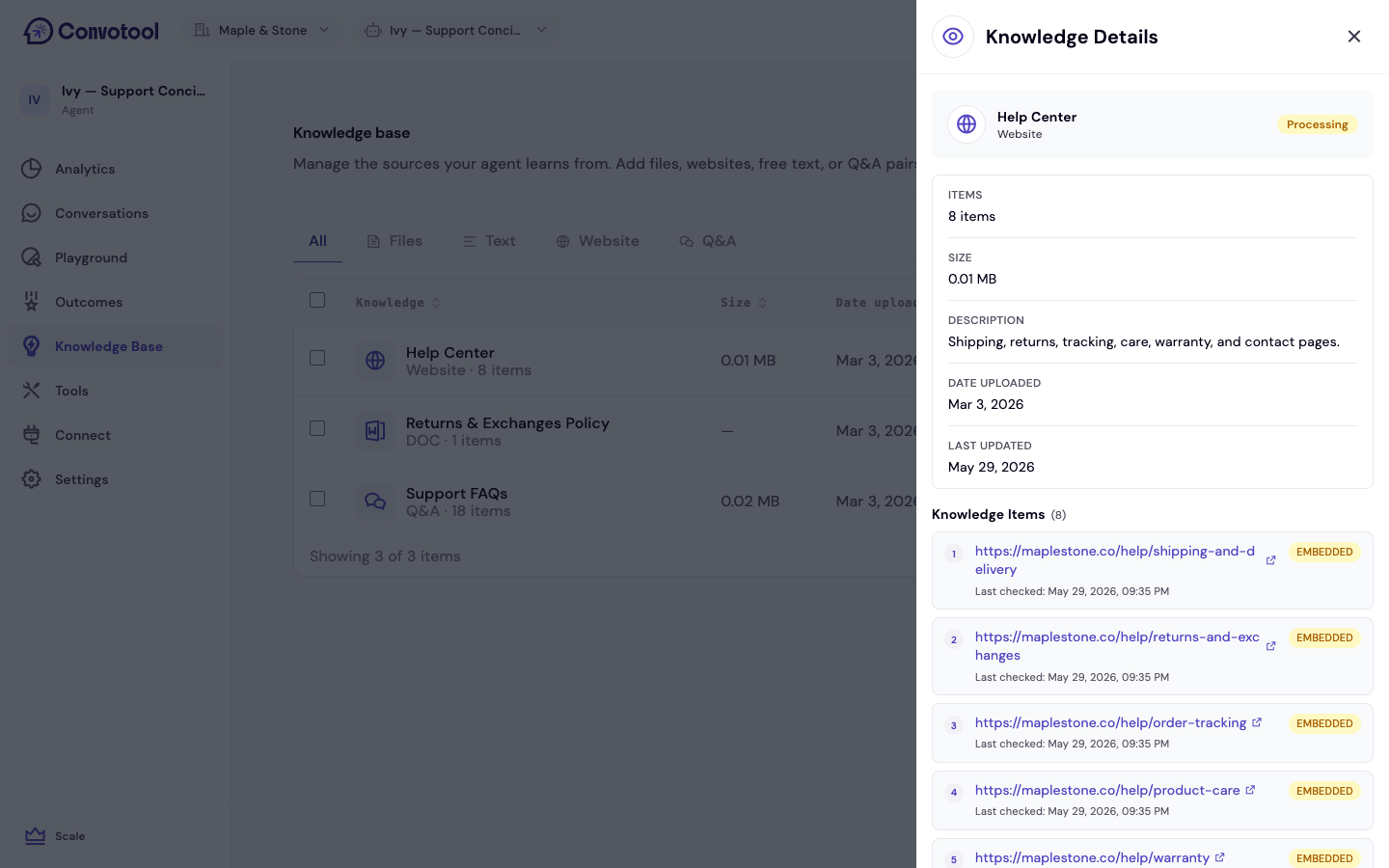The image size is (1389, 868).
Task: Open warranty external link icon
Action: pos(1219,857)
